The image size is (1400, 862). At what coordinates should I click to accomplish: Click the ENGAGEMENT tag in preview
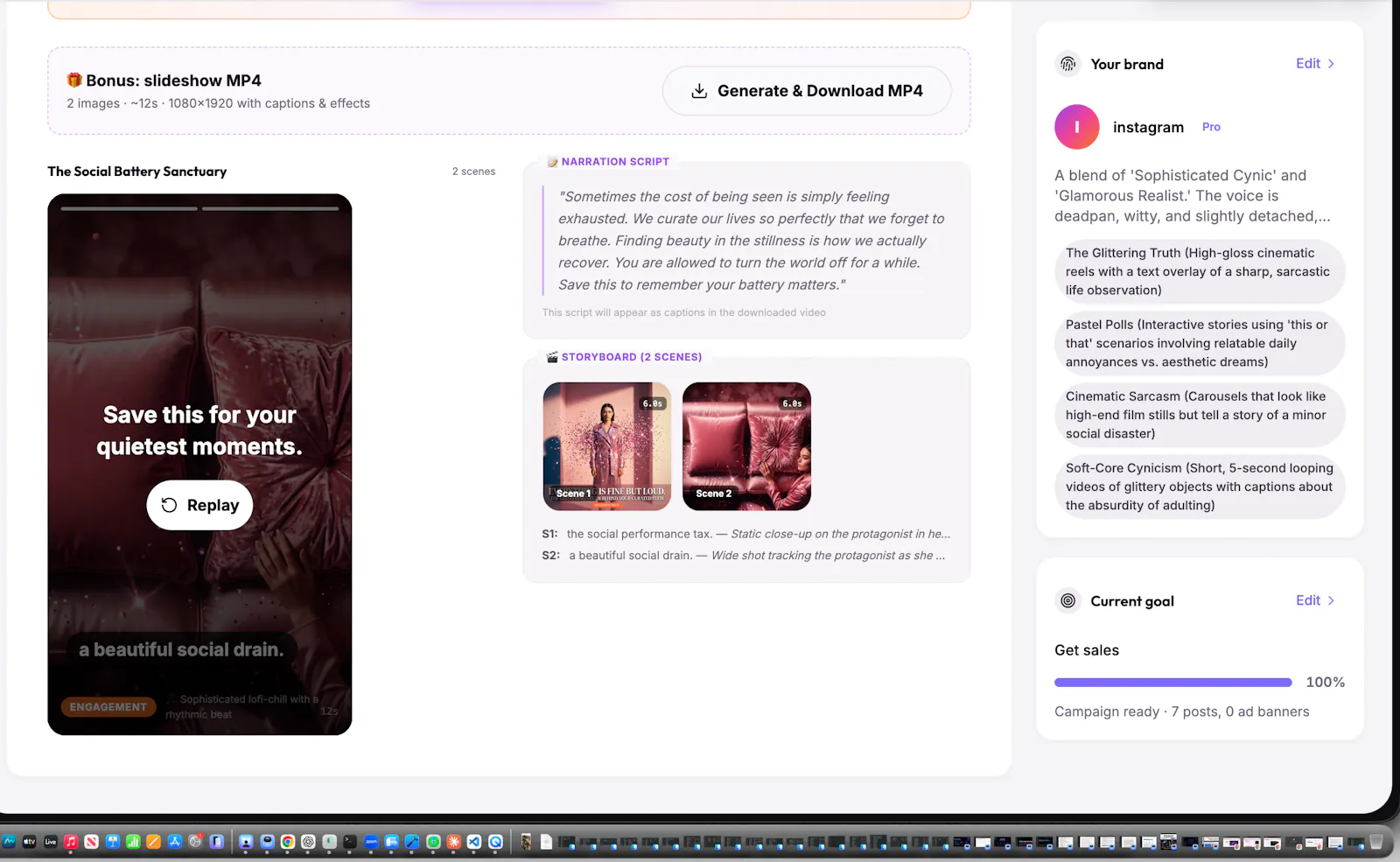pos(108,707)
